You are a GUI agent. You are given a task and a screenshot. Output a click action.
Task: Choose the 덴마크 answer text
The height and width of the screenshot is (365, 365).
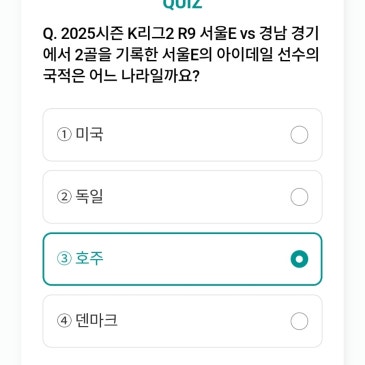tap(97, 321)
